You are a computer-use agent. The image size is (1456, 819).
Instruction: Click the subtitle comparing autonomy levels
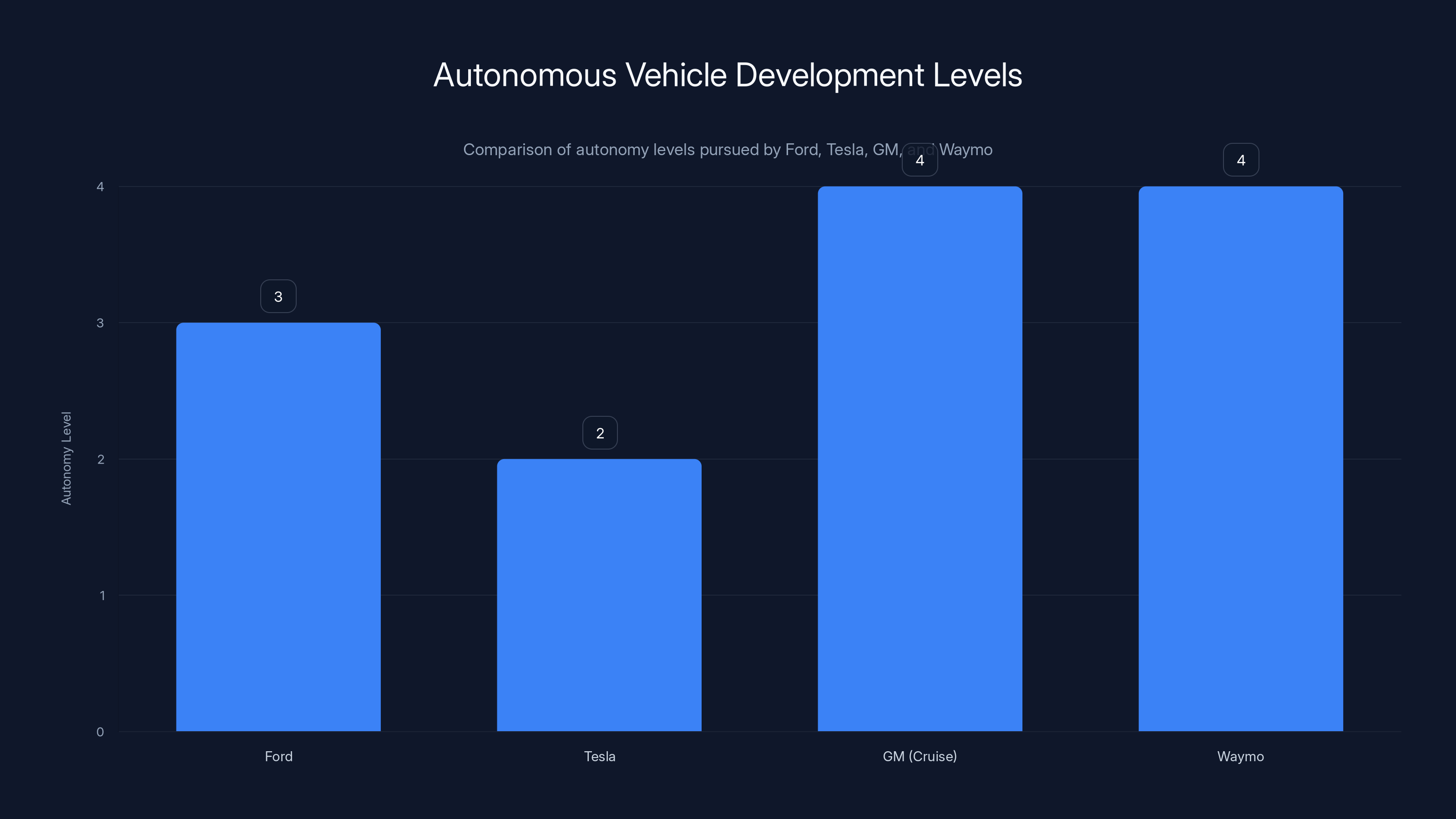pyautogui.click(x=728, y=149)
